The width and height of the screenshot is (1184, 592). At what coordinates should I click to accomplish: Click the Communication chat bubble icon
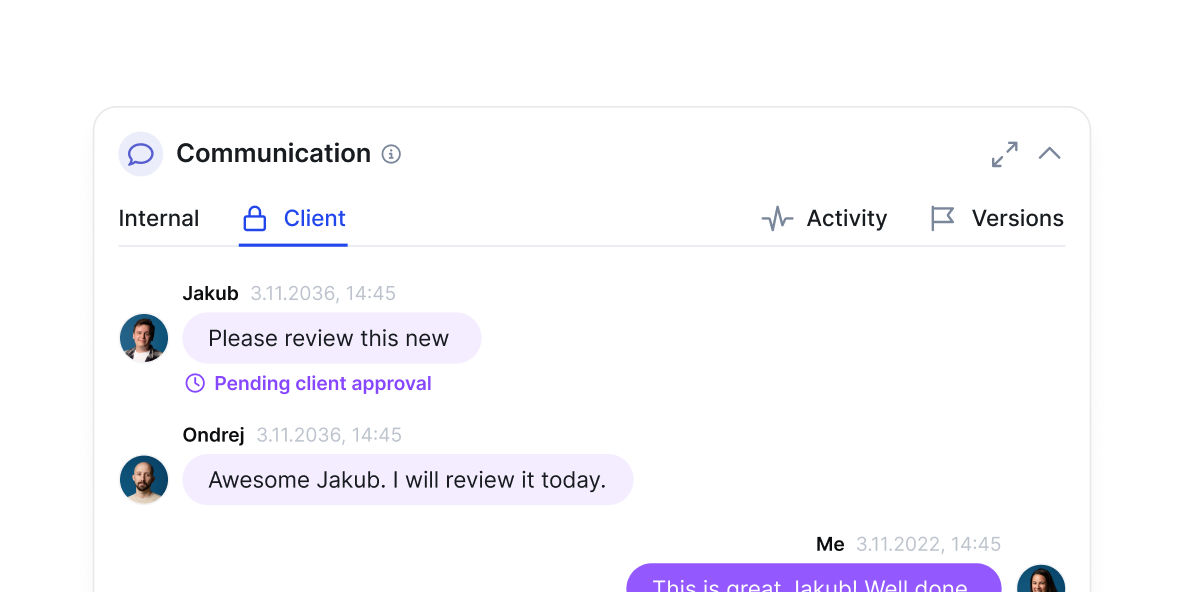[x=141, y=154]
